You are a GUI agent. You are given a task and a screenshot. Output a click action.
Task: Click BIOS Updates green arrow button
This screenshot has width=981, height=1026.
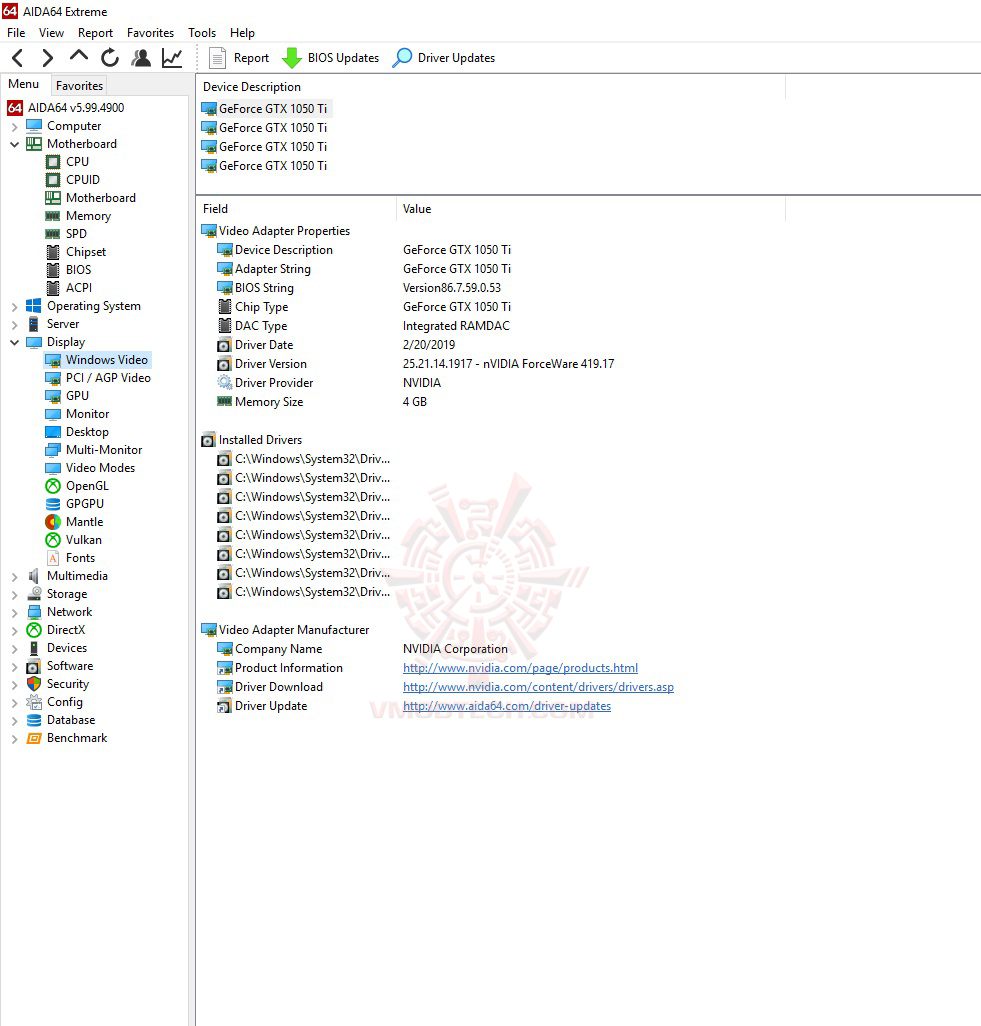[330, 58]
